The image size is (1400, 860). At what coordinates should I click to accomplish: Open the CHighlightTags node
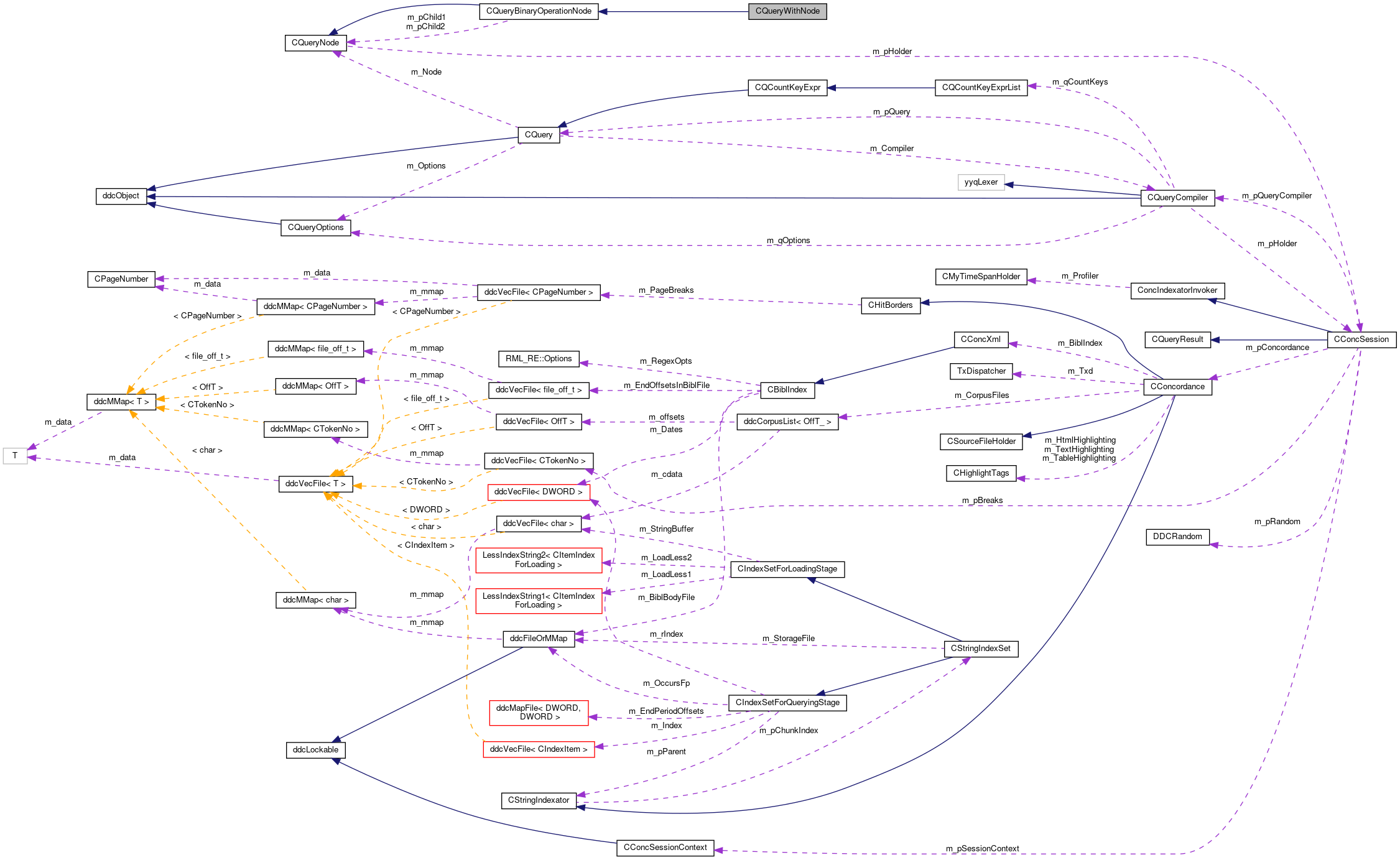[x=981, y=473]
